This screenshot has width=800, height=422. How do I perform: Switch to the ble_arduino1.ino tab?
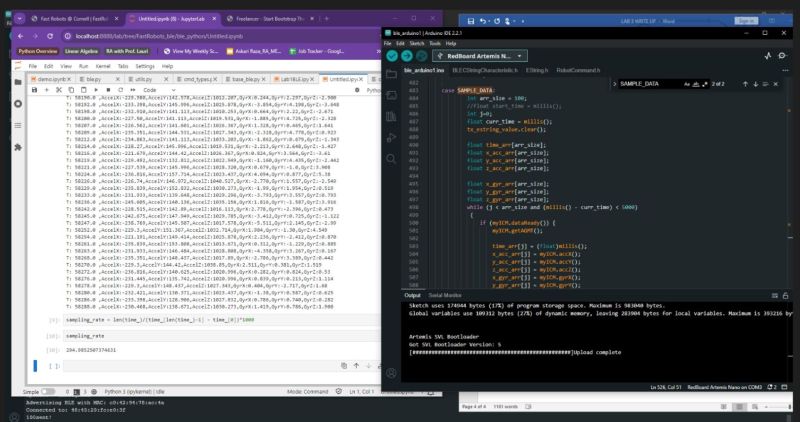point(424,70)
